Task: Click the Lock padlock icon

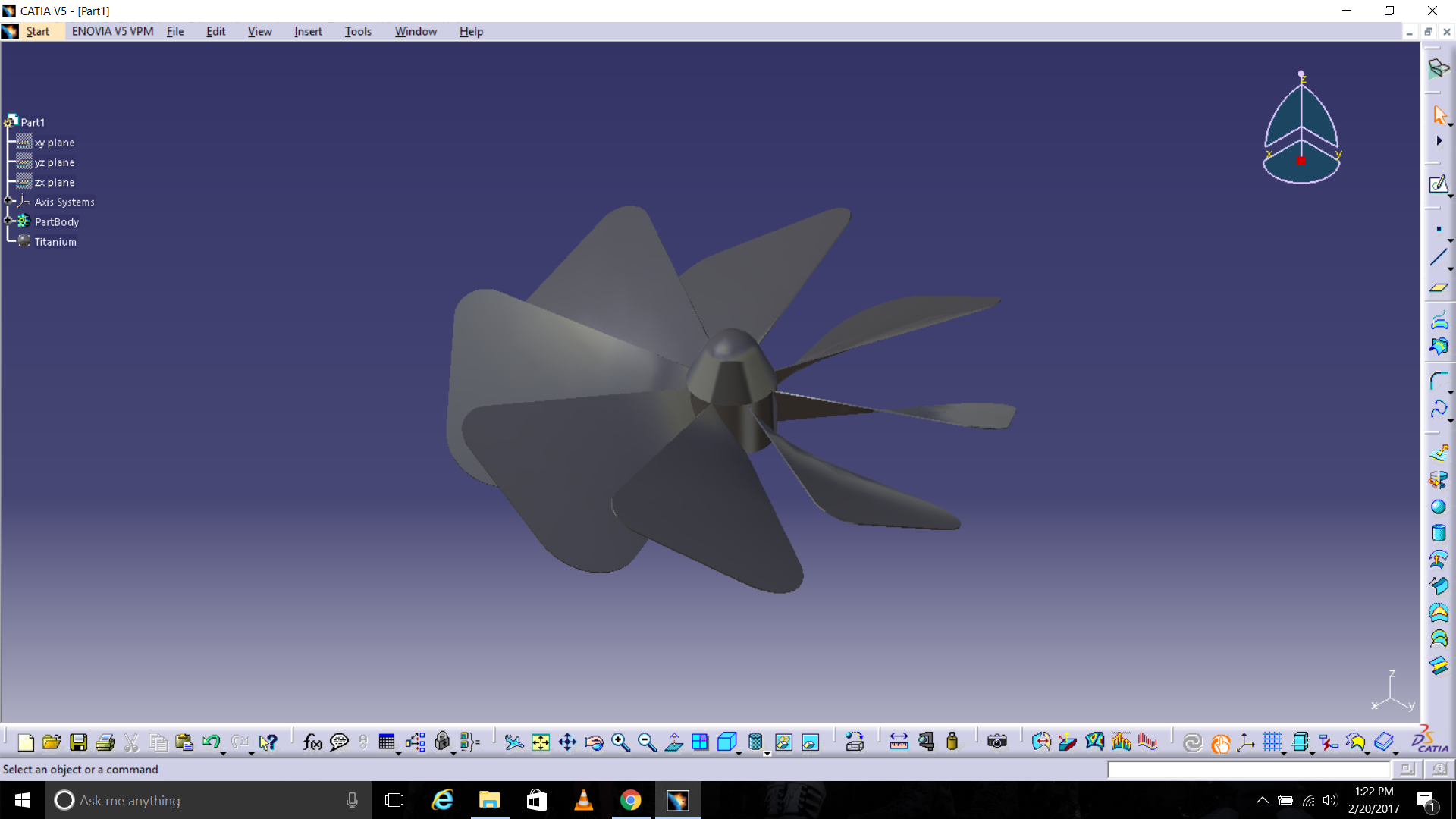Action: (442, 742)
